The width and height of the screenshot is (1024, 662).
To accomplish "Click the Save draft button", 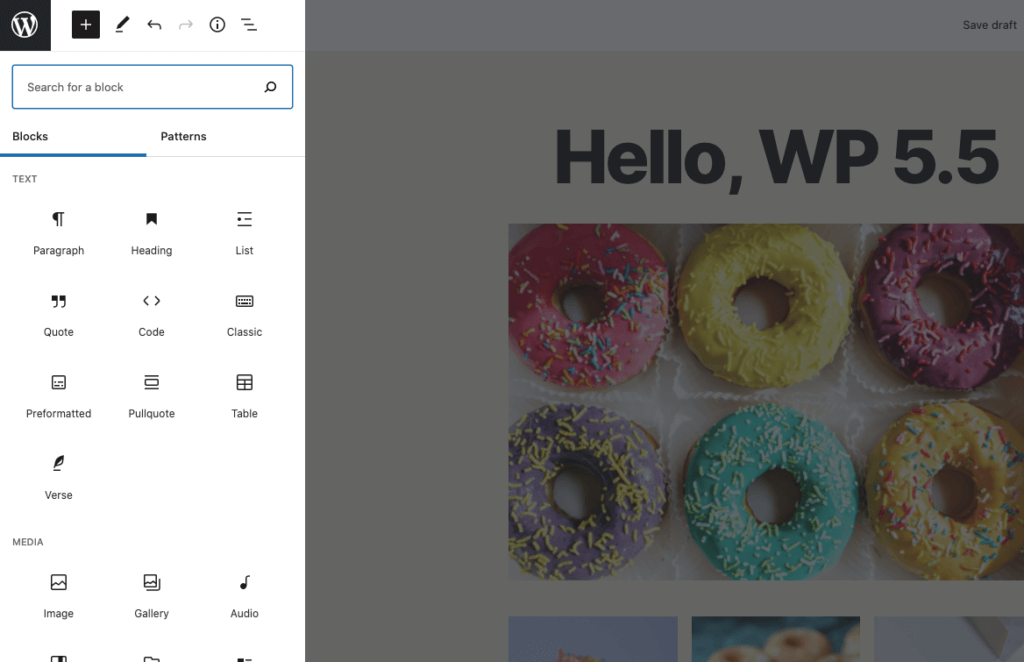I will pos(989,25).
